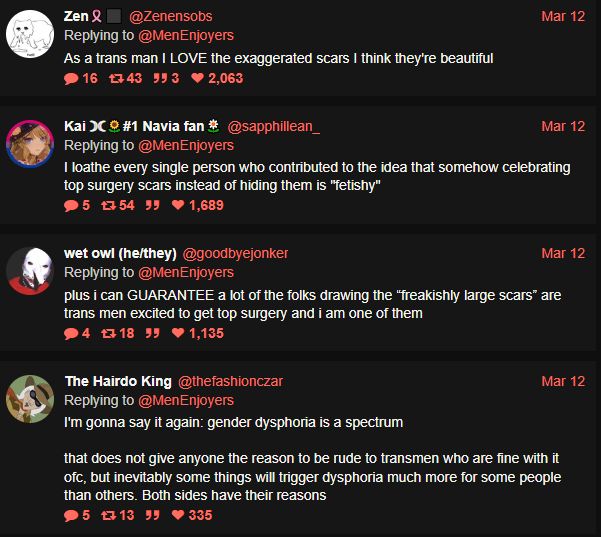Open the @Zenensobs profile handle
601x537 pixels.
point(170,16)
